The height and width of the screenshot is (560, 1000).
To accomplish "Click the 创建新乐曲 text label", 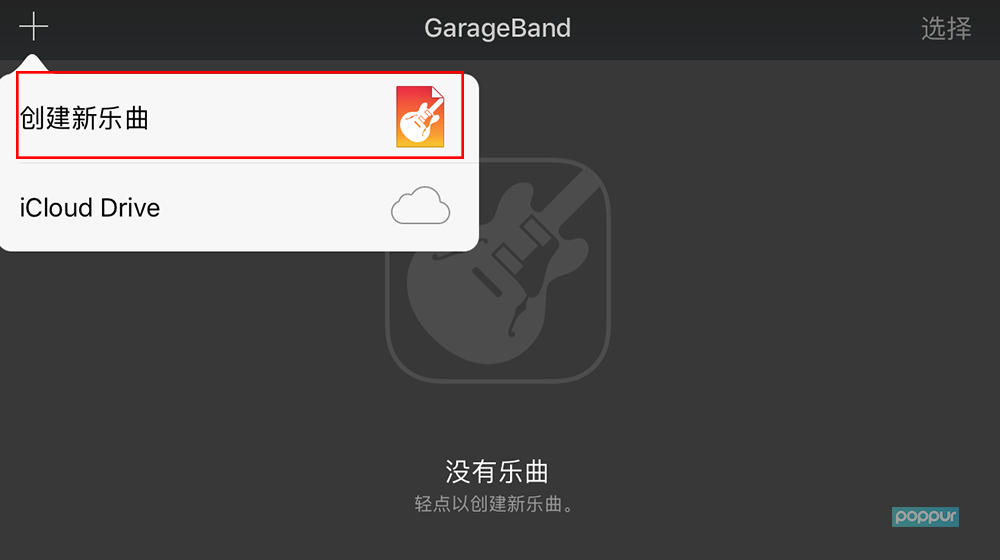I will click(84, 118).
